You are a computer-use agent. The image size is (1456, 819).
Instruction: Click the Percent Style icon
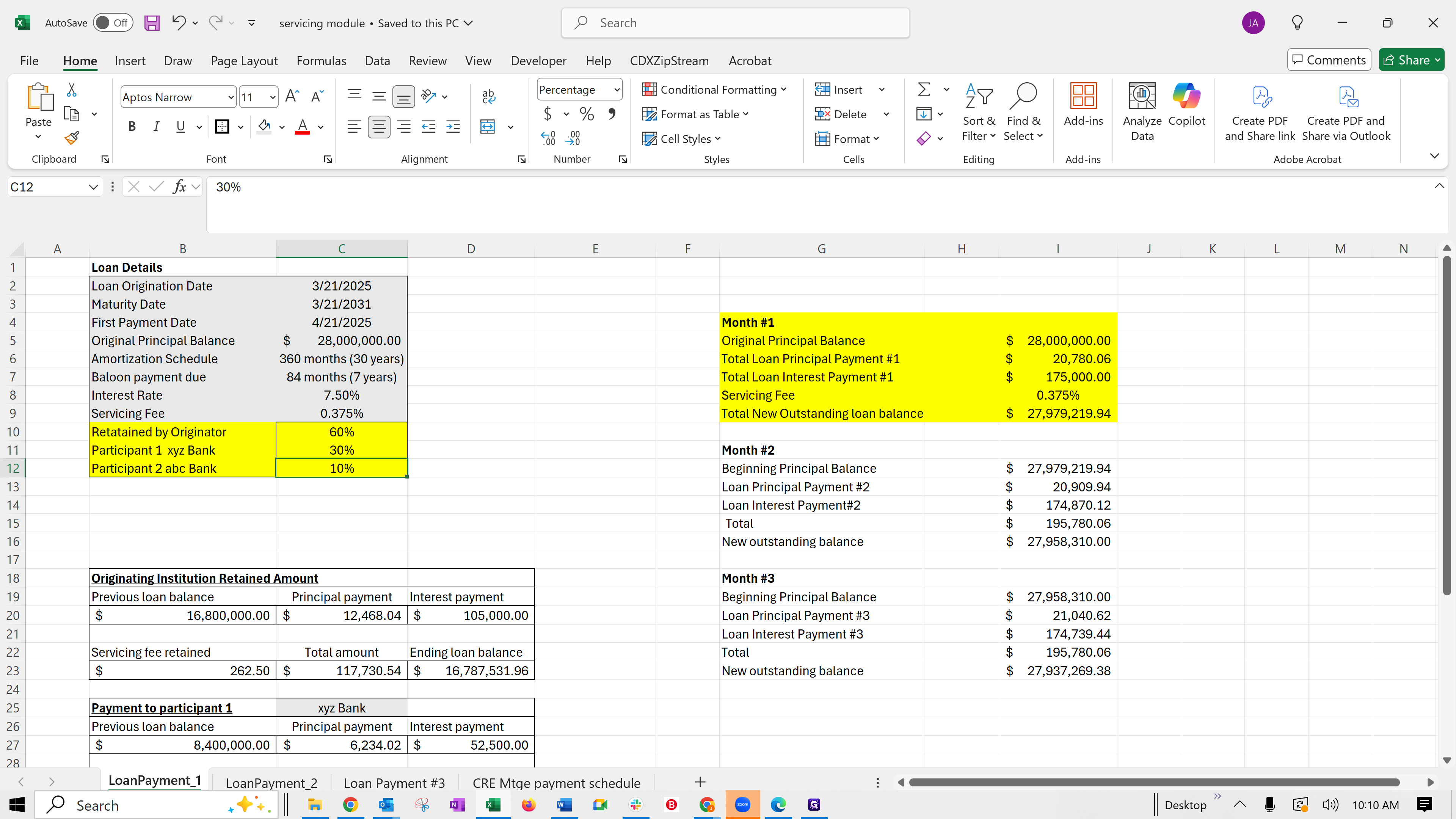point(587,114)
